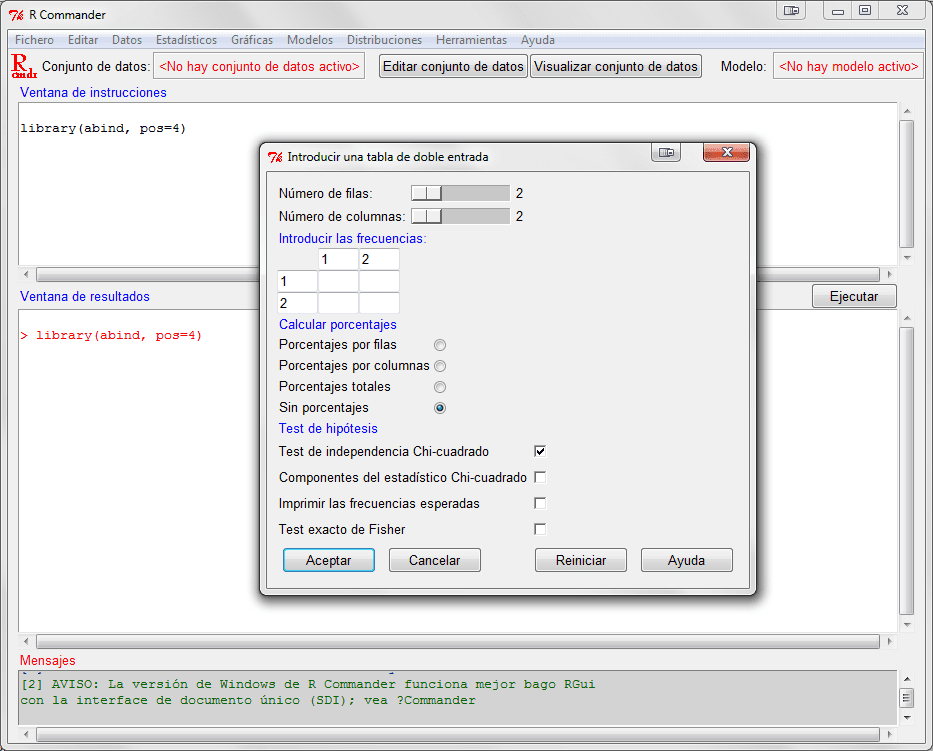Image resolution: width=933 pixels, height=751 pixels.
Task: Click the R Commander title bar Tk icon
Action: (17, 15)
